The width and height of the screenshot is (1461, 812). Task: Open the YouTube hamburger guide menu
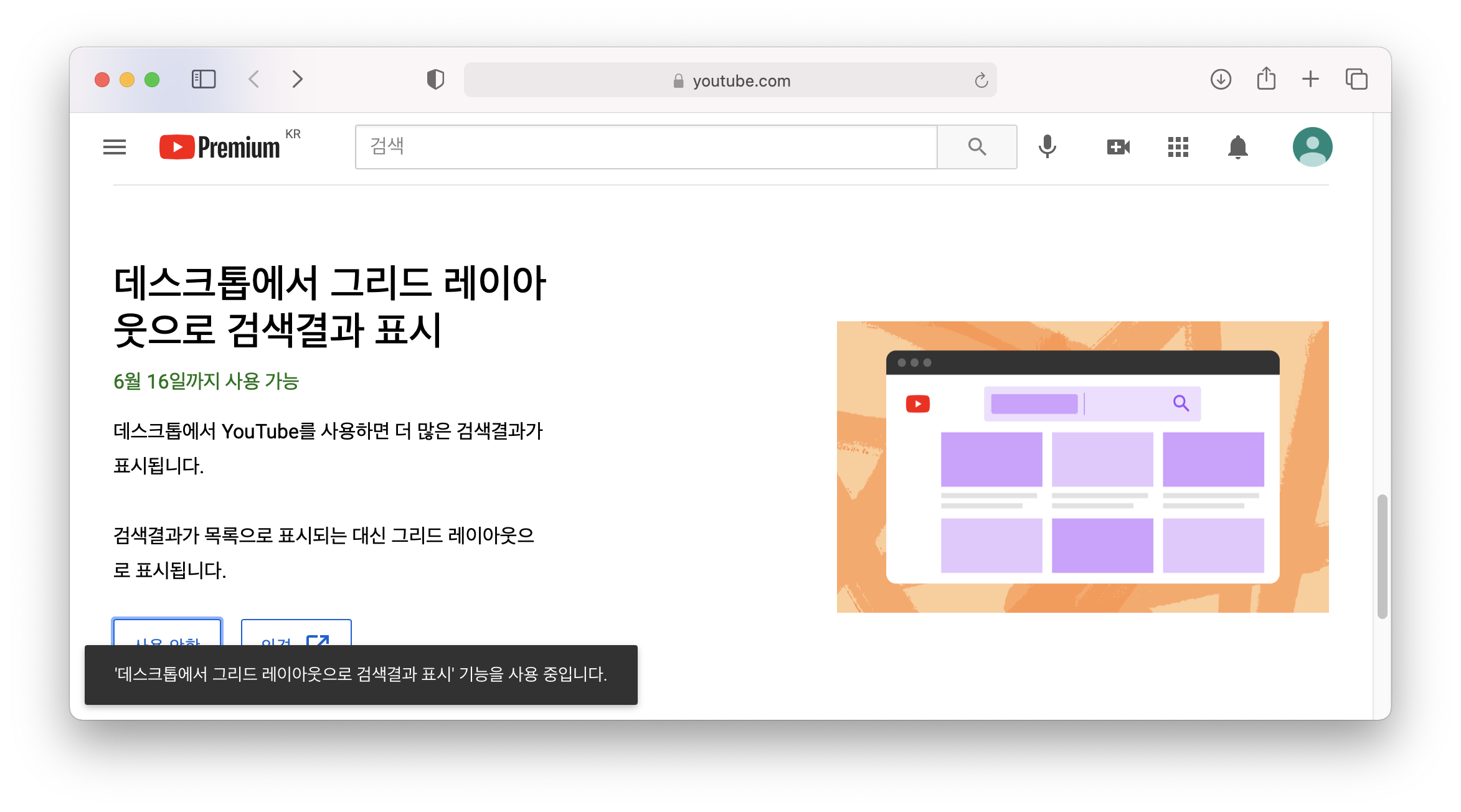(x=115, y=147)
